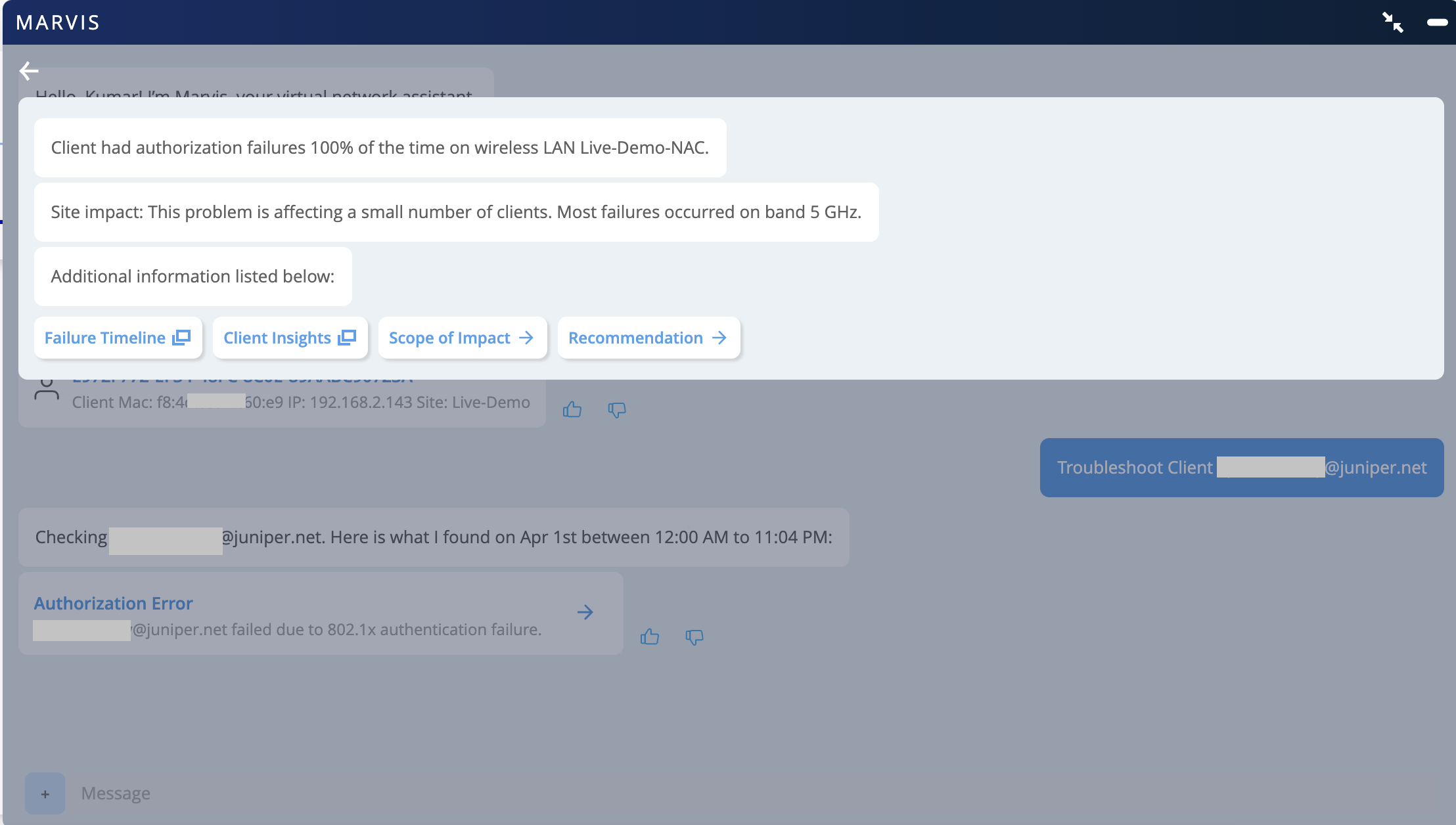The image size is (1456, 825).
Task: Click the MARVIS header title
Action: pyautogui.click(x=58, y=22)
